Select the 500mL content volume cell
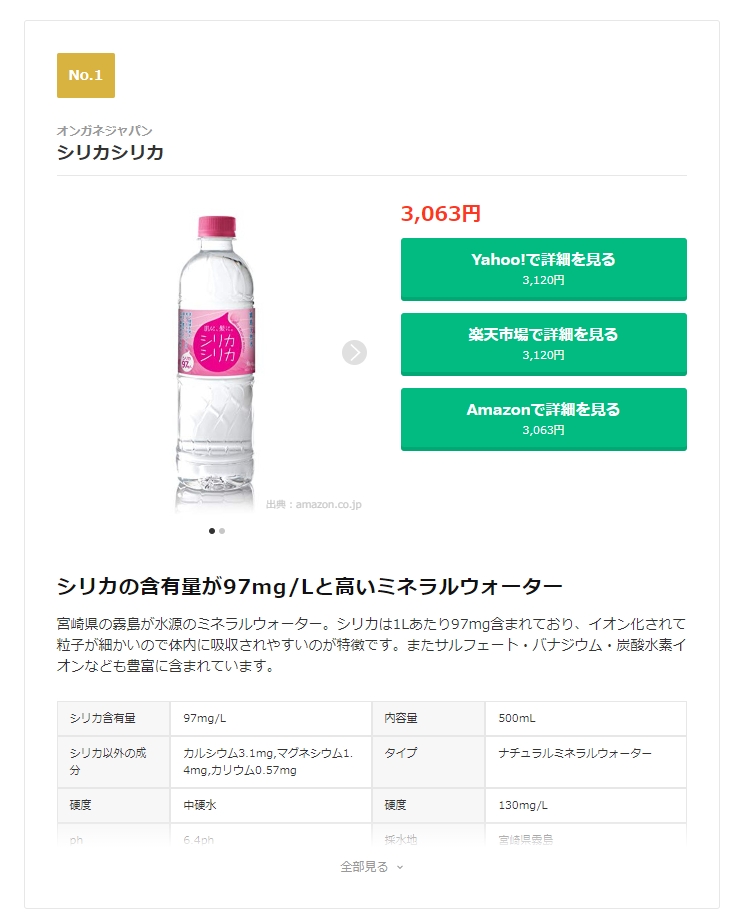This screenshot has width=745, height=919. point(586,718)
